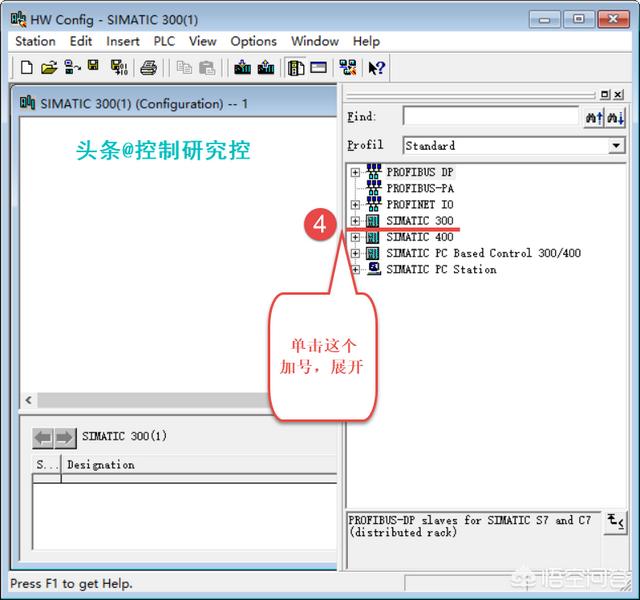Viewport: 640px width, 600px height.
Task: Click the SIMATIC PC Based Control icon
Action: coord(372,253)
